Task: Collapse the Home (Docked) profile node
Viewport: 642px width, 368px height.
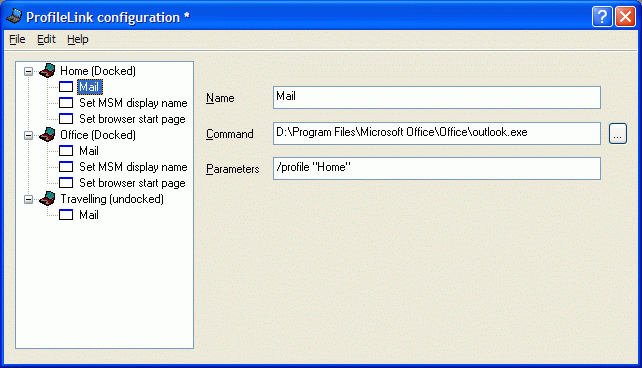Action: coord(28,71)
